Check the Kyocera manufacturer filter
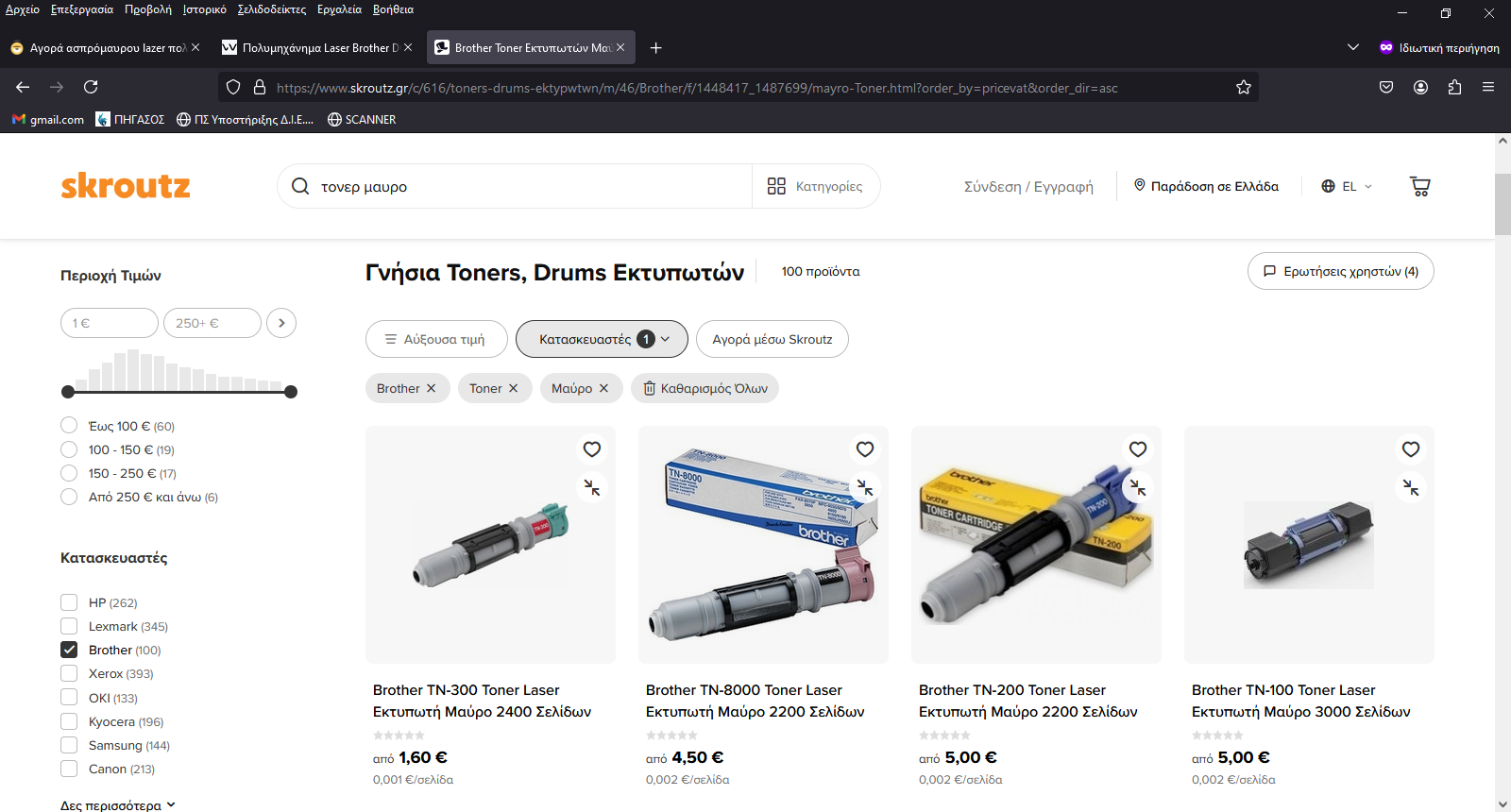Image resolution: width=1511 pixels, height=812 pixels. [x=69, y=721]
